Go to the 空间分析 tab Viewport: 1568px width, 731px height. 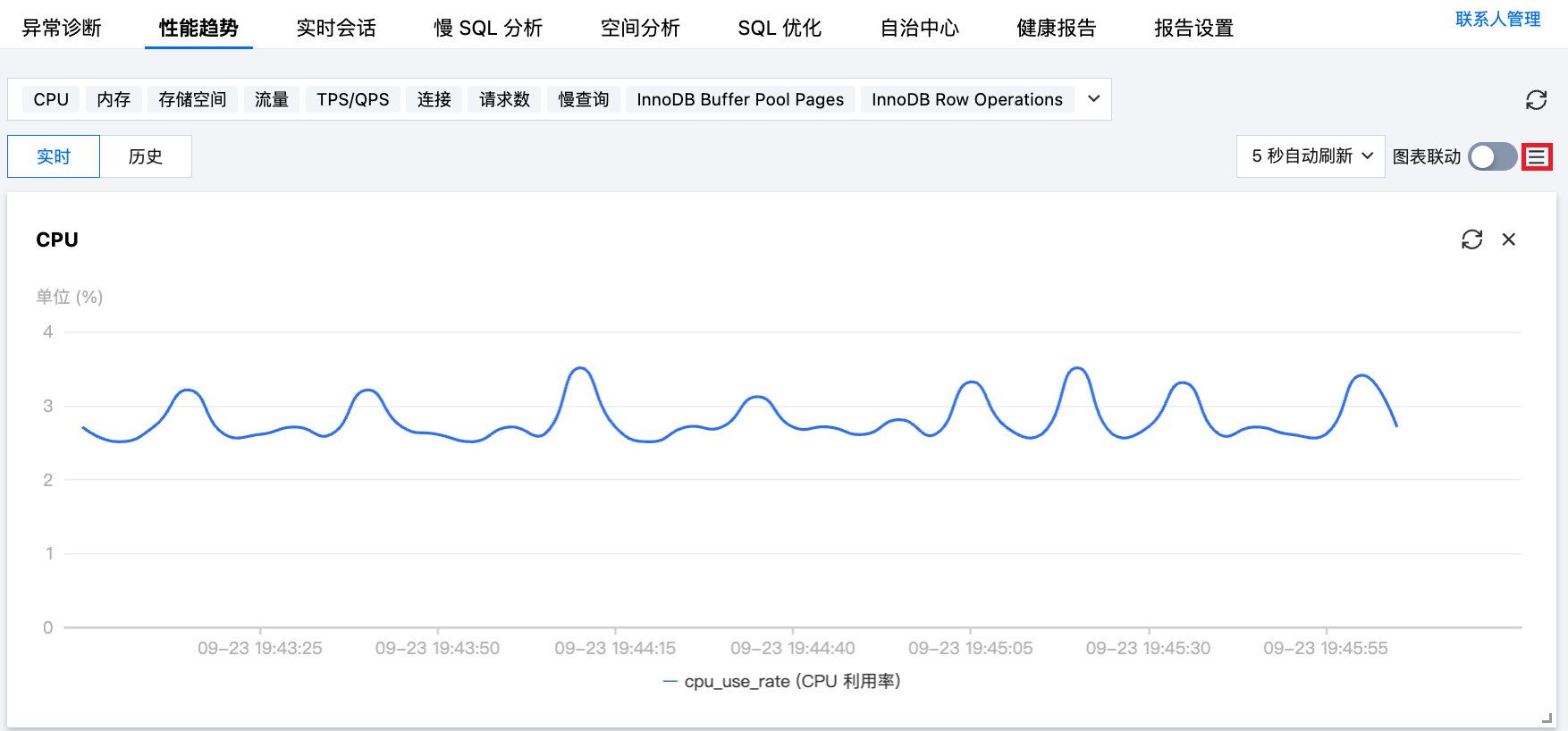pyautogui.click(x=640, y=28)
